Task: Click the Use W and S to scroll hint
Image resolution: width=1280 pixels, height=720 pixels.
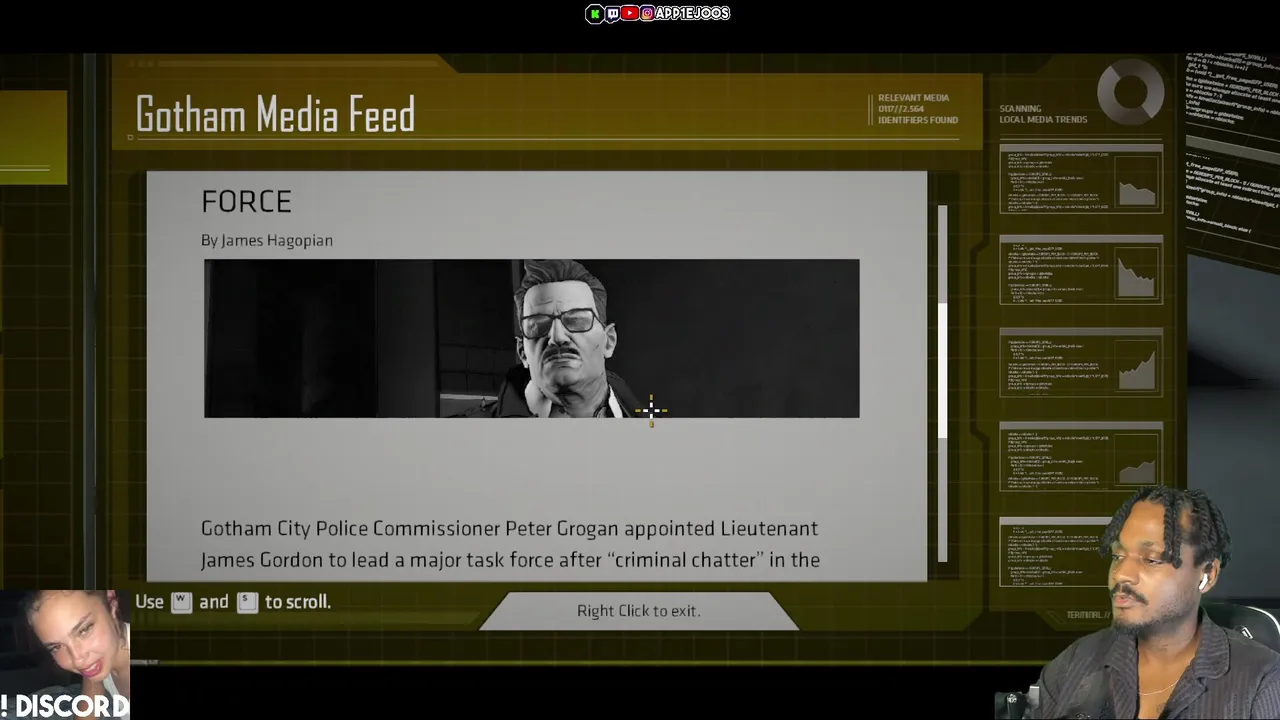Action: click(233, 602)
